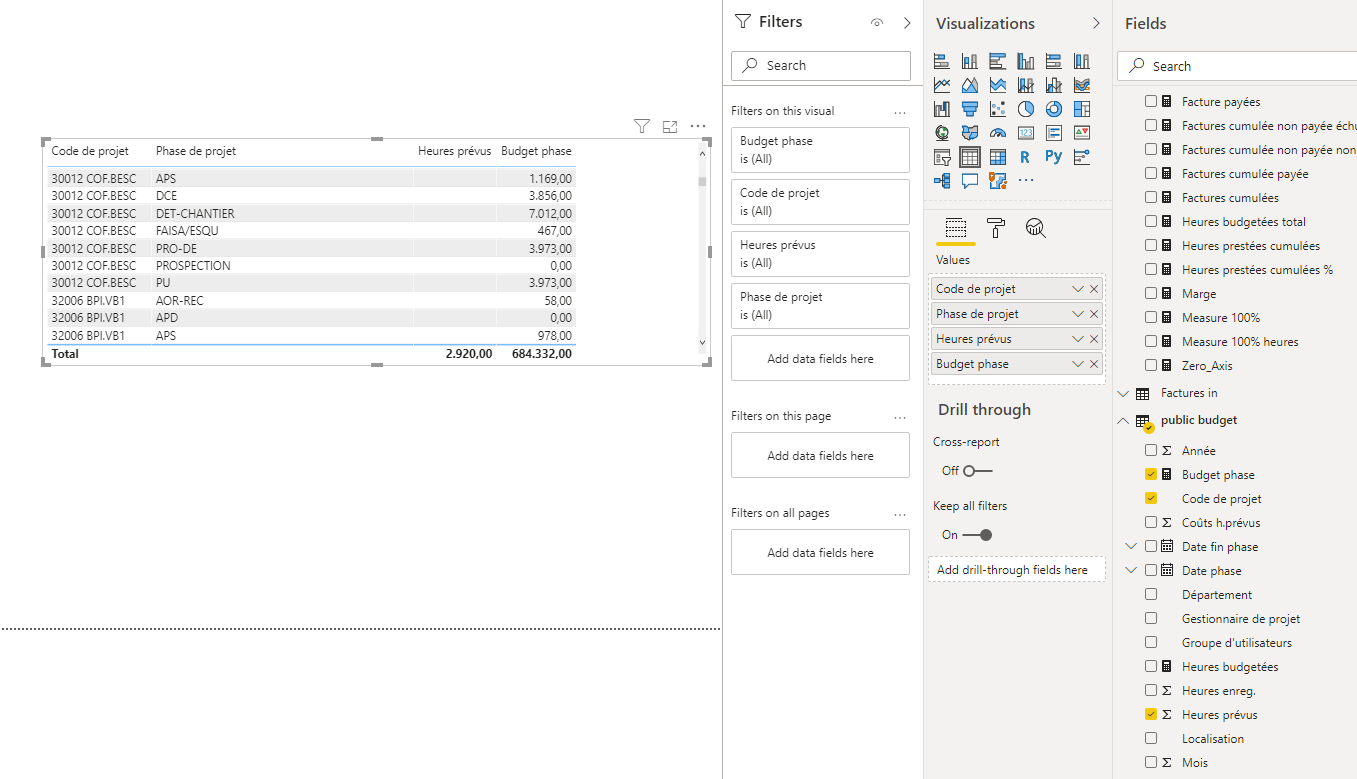The image size is (1357, 779).
Task: Turn off the Keep all filters toggle
Action: tap(978, 535)
